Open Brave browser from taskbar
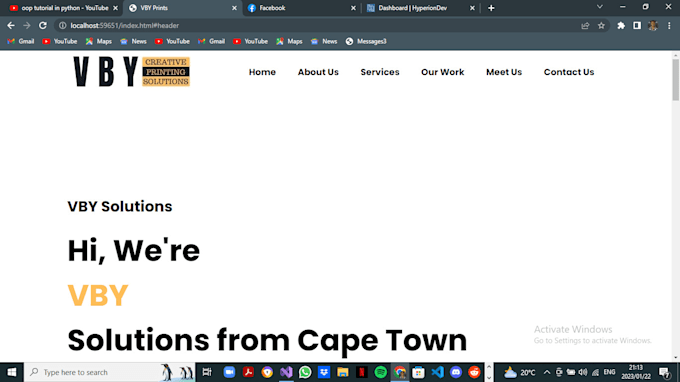680x382 pixels. click(267, 372)
